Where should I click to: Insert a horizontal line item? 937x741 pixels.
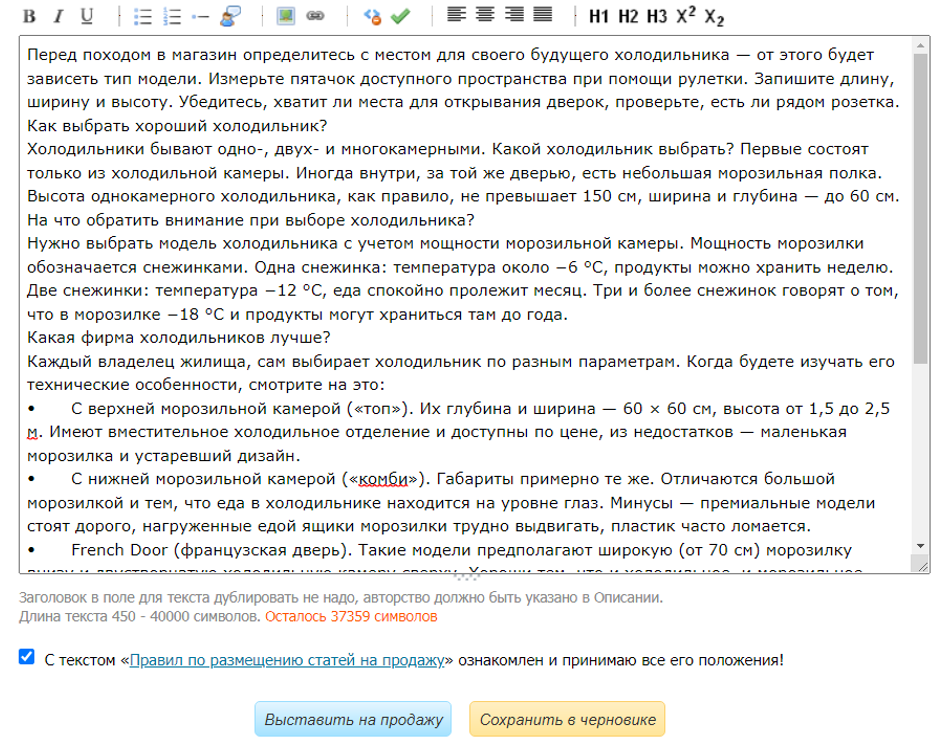point(200,17)
